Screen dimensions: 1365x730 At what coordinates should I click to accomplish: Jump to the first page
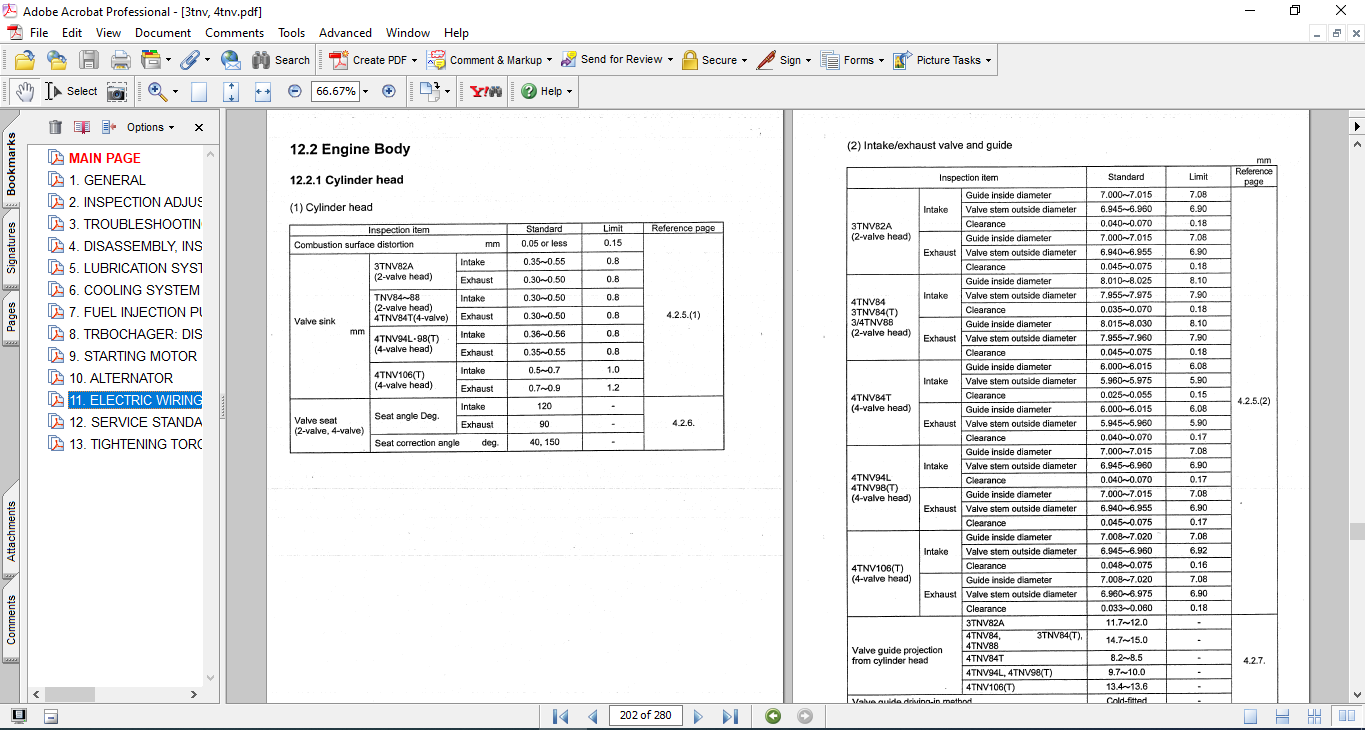click(x=561, y=716)
